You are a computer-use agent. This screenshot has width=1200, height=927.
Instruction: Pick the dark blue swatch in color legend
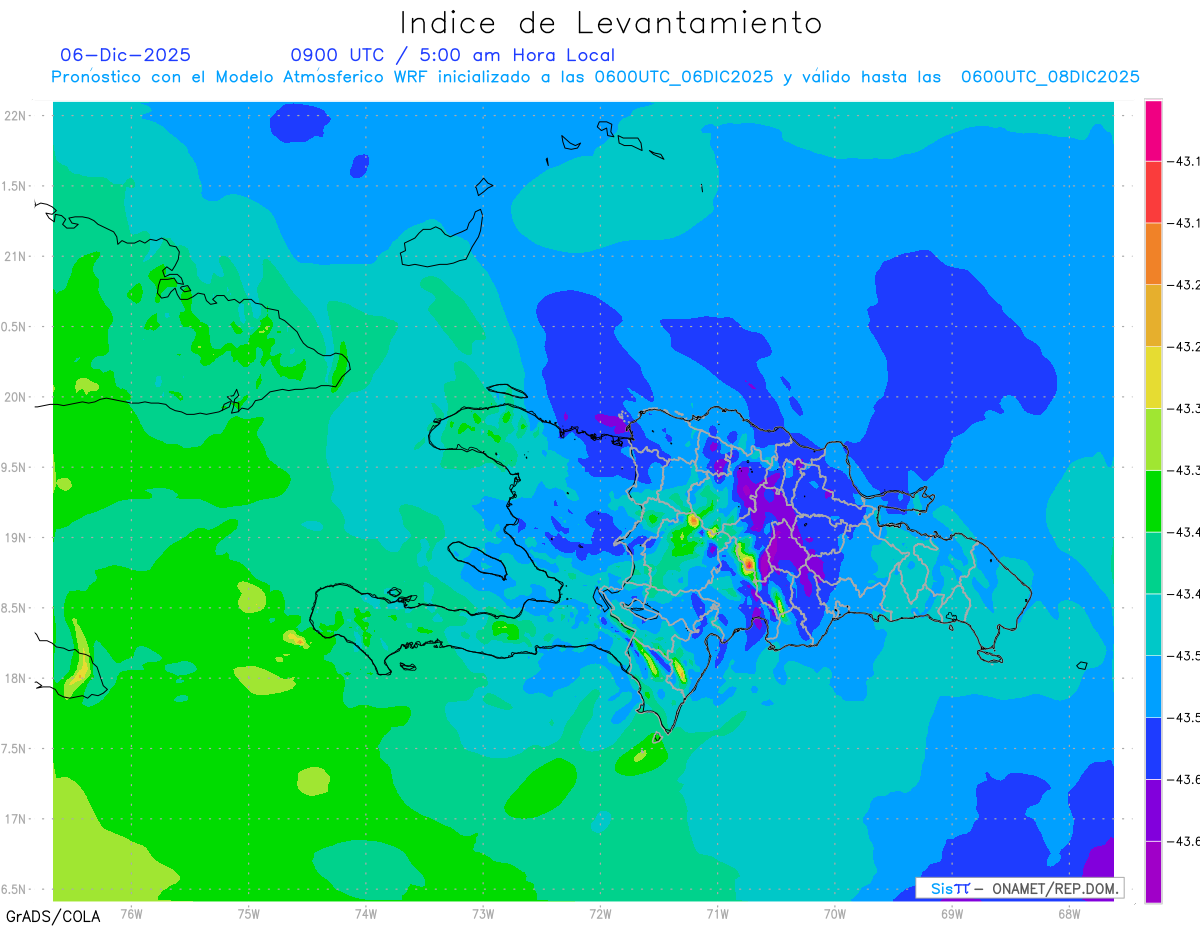coord(1153,749)
